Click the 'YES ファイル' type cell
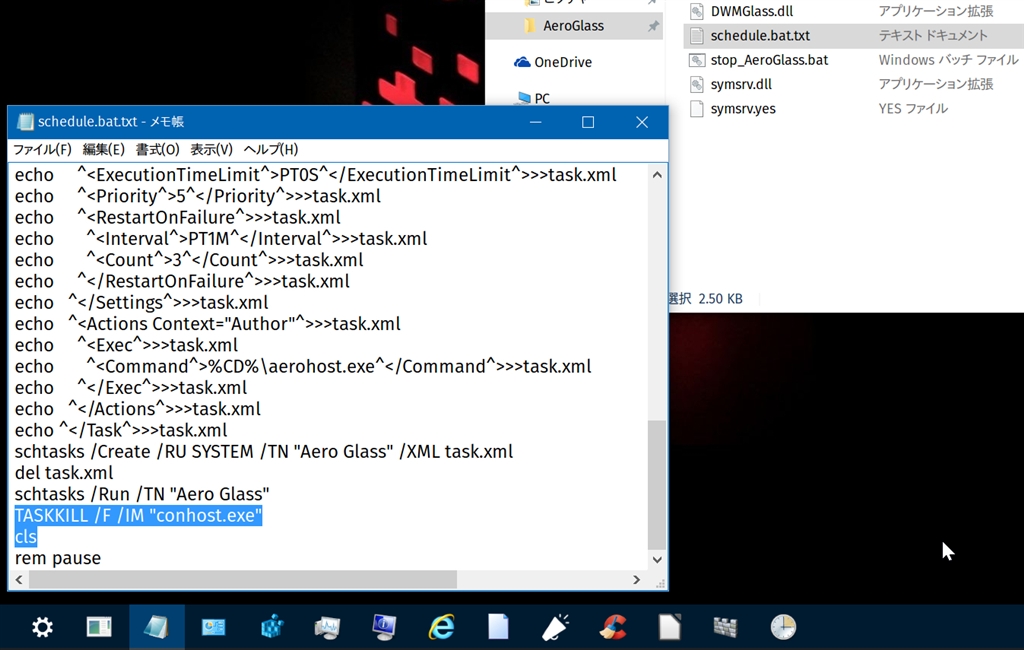 coord(913,108)
